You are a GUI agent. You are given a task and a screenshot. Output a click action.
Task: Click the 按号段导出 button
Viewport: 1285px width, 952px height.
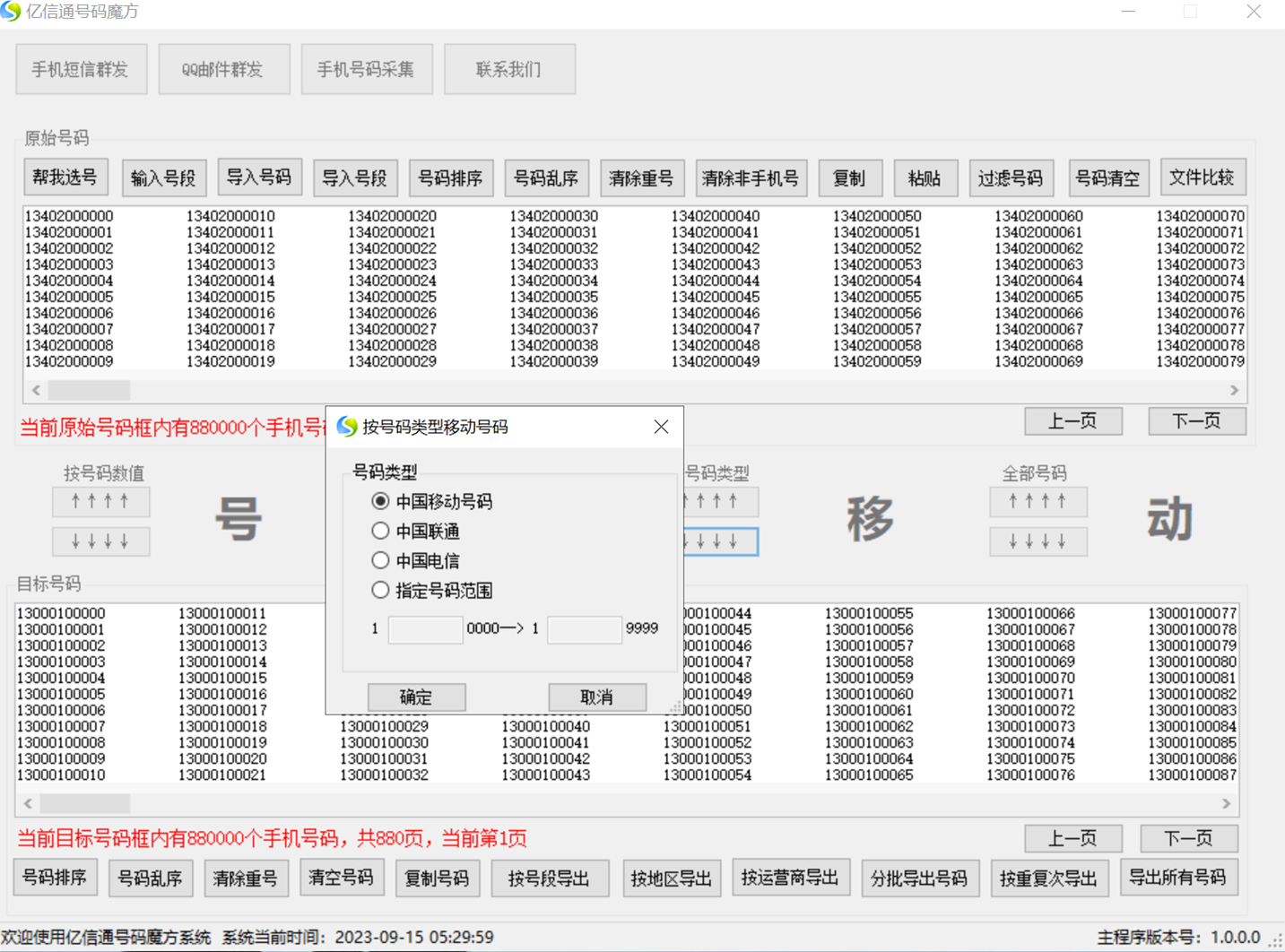(550, 878)
